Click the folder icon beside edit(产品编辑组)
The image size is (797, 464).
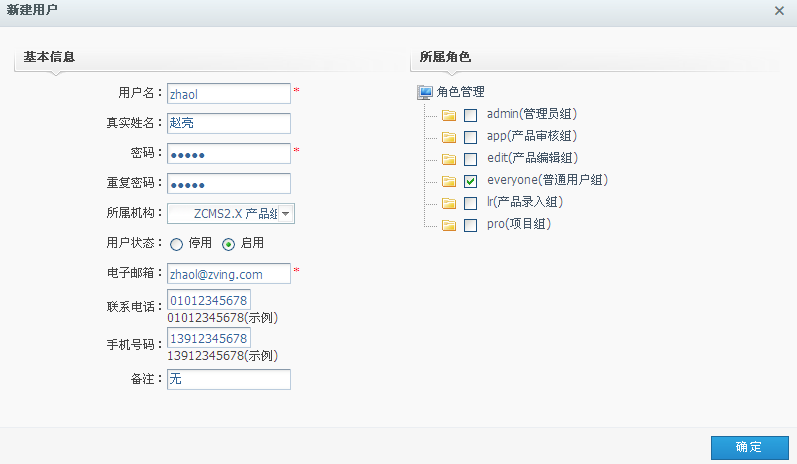(x=449, y=159)
